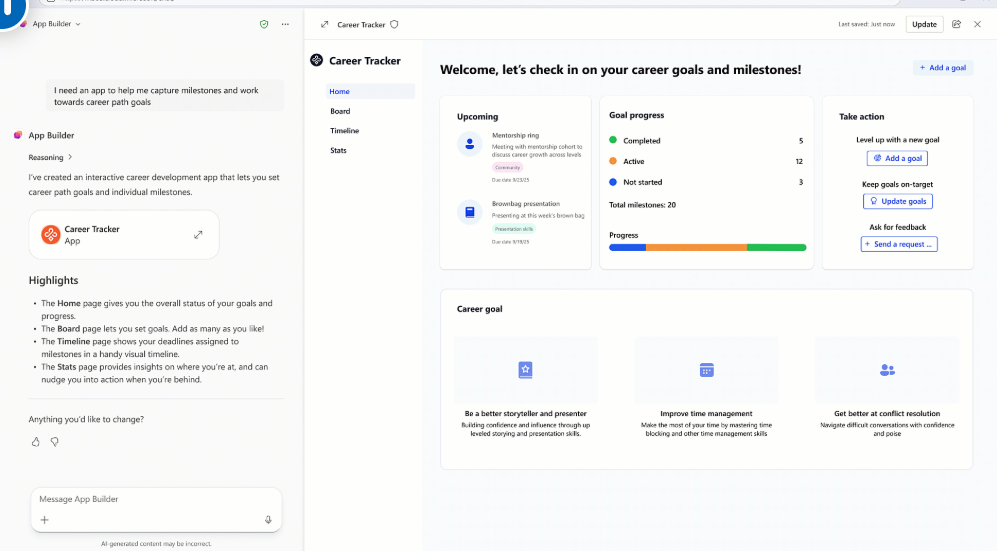Click the thumbs up feedback icon
Image resolution: width=997 pixels, height=551 pixels.
[36, 441]
